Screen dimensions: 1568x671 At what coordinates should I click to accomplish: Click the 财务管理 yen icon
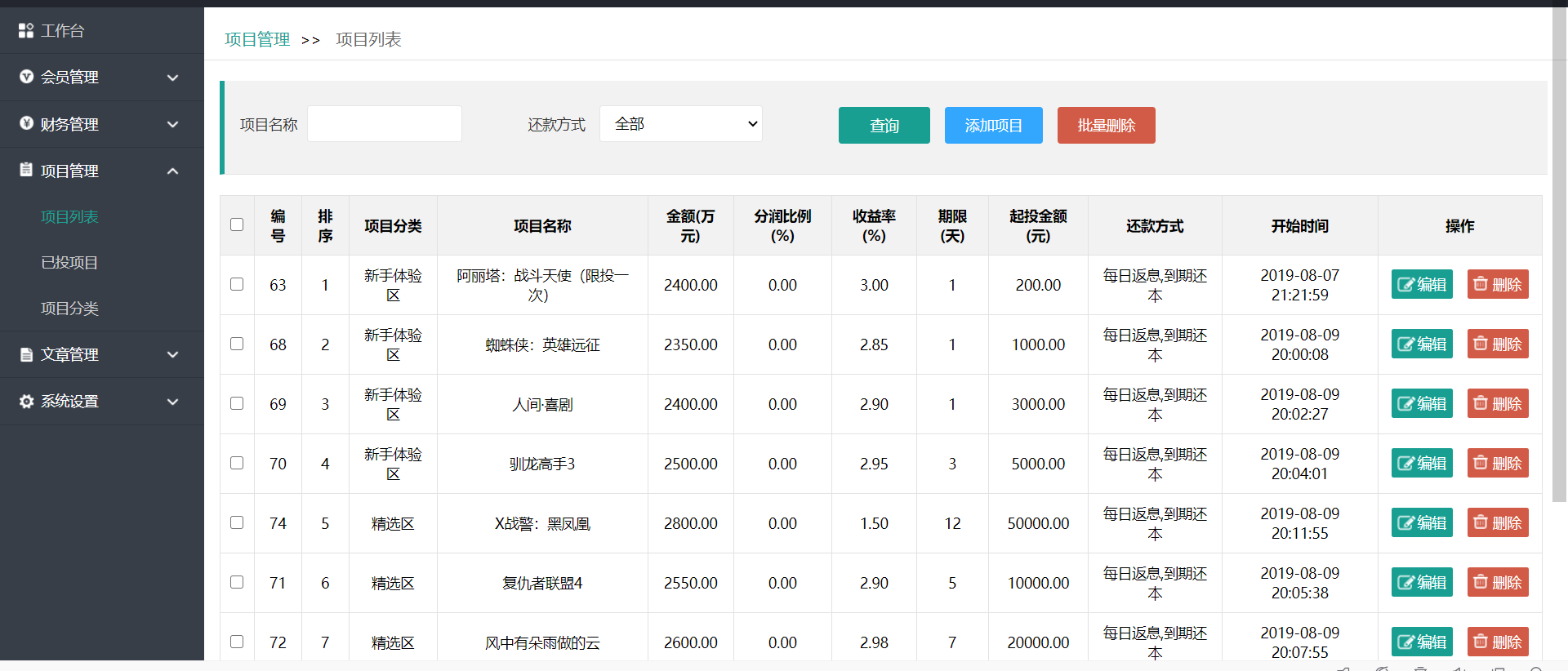(x=26, y=123)
